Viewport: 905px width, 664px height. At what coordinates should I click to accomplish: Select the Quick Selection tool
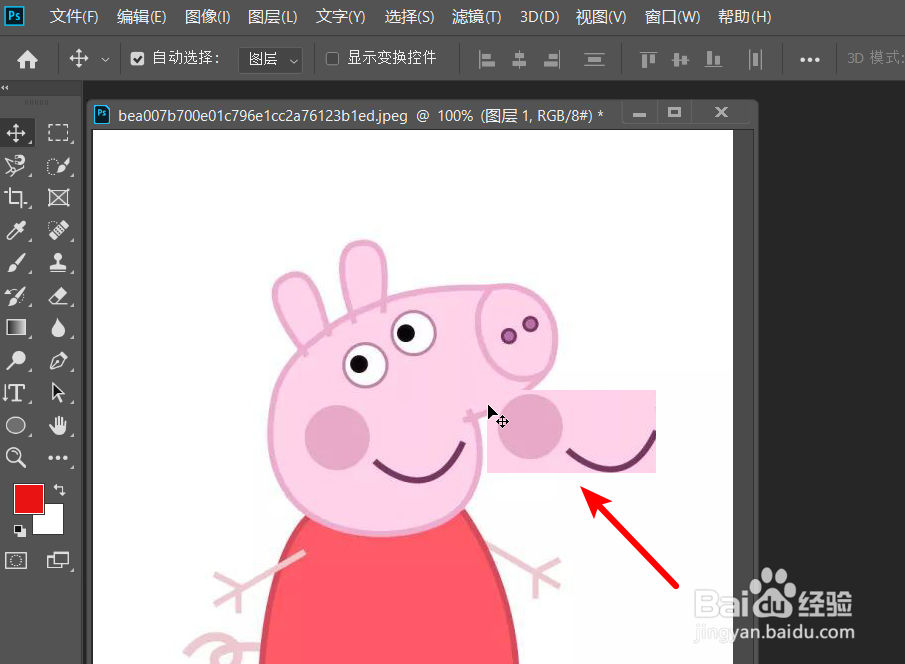pyautogui.click(x=58, y=166)
